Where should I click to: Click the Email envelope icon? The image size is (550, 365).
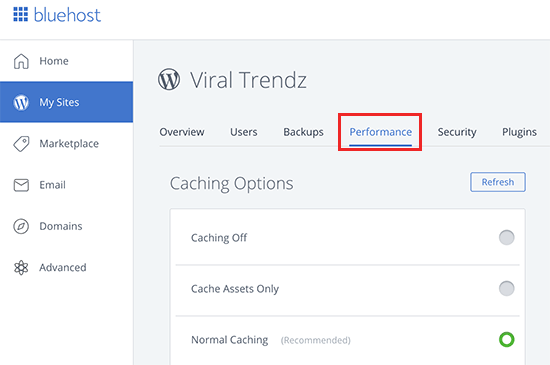tap(21, 185)
